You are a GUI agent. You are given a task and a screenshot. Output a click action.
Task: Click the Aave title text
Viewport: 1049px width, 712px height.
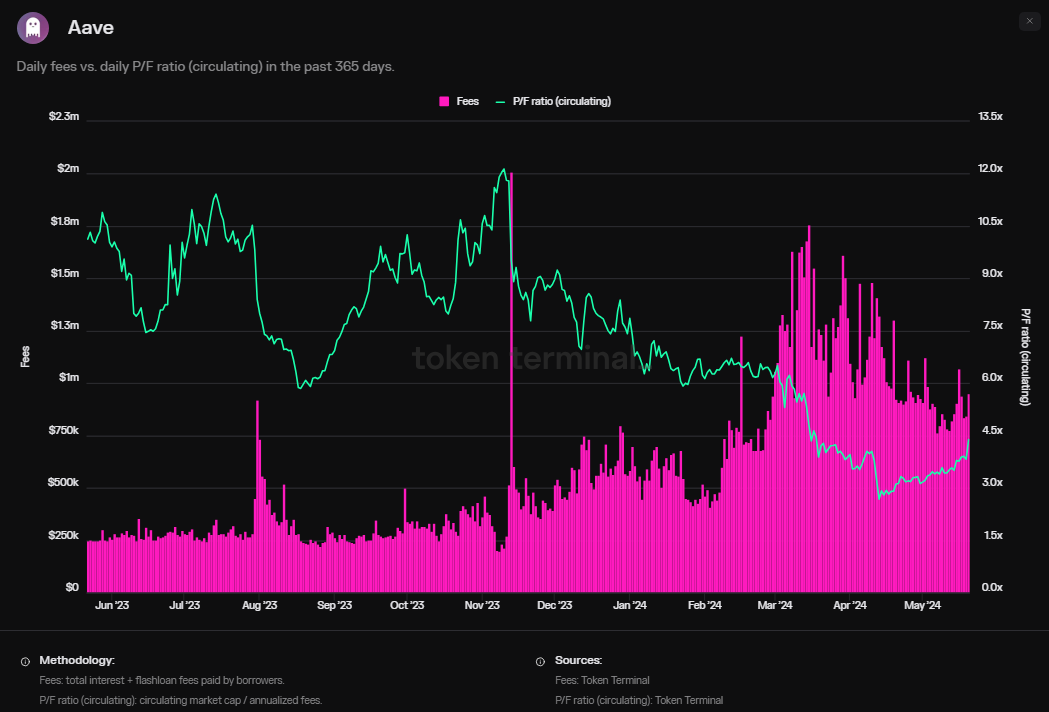click(x=91, y=27)
